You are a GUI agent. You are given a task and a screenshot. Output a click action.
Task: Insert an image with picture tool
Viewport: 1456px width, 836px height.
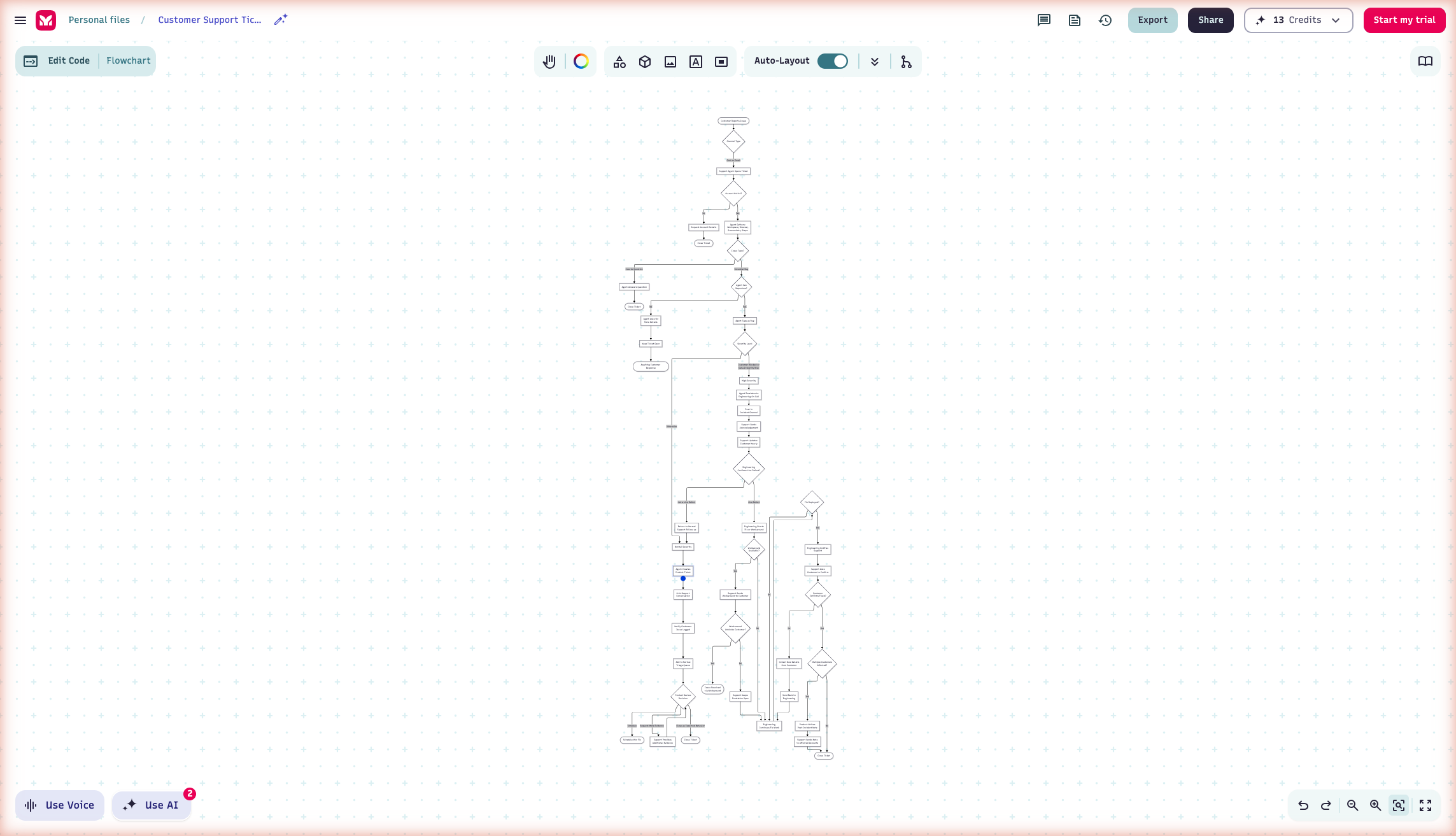[670, 62]
